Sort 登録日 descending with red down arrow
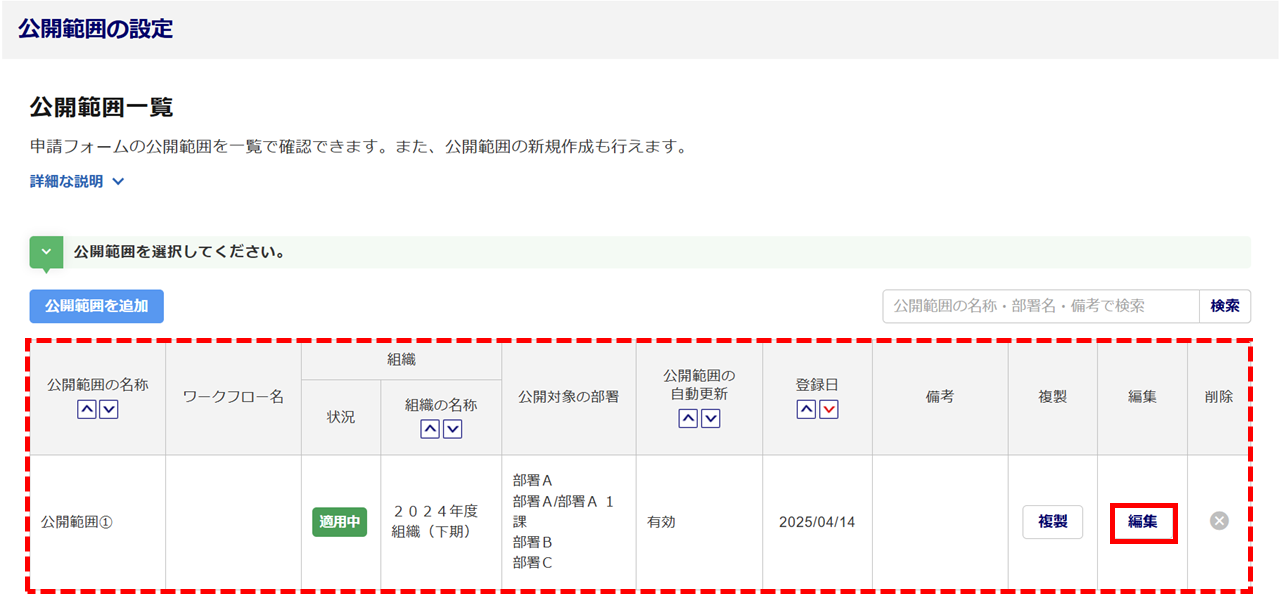 click(828, 410)
